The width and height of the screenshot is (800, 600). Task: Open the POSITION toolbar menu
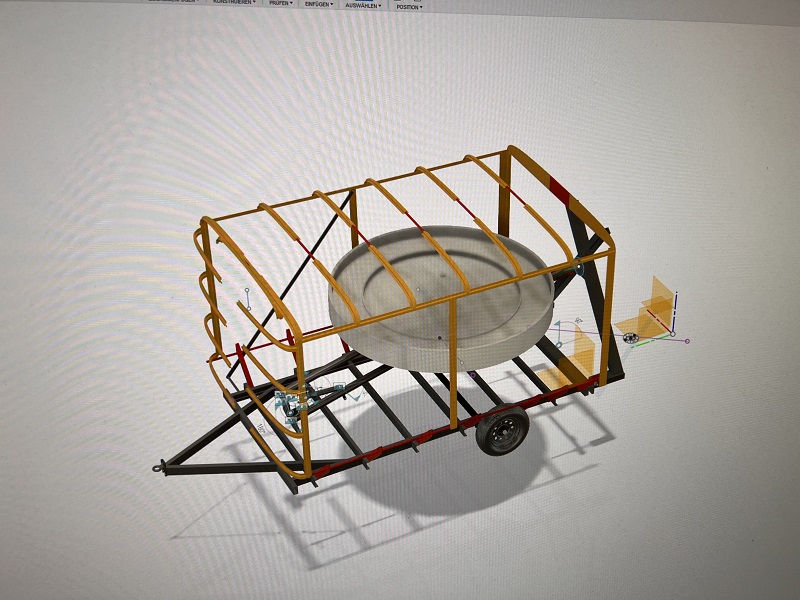click(x=409, y=6)
